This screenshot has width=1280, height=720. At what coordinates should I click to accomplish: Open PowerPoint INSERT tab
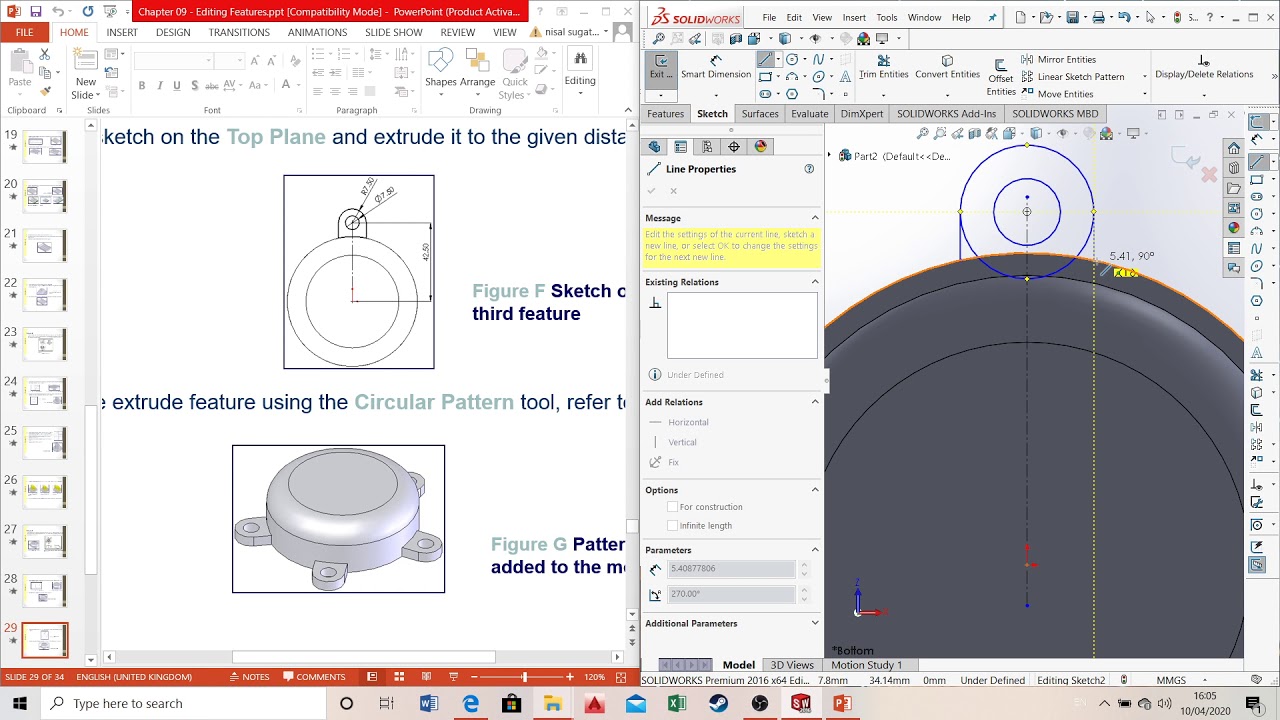122,32
